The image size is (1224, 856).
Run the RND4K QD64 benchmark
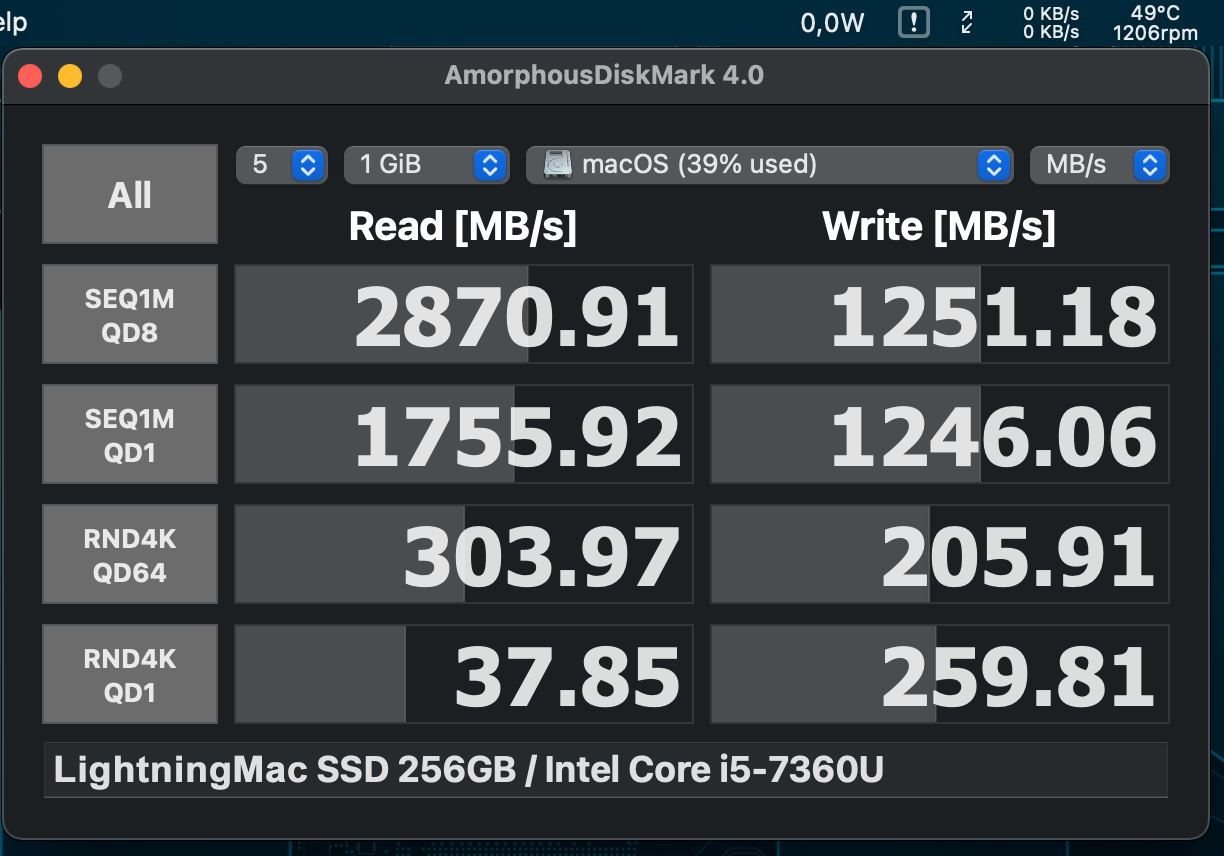[x=130, y=554]
